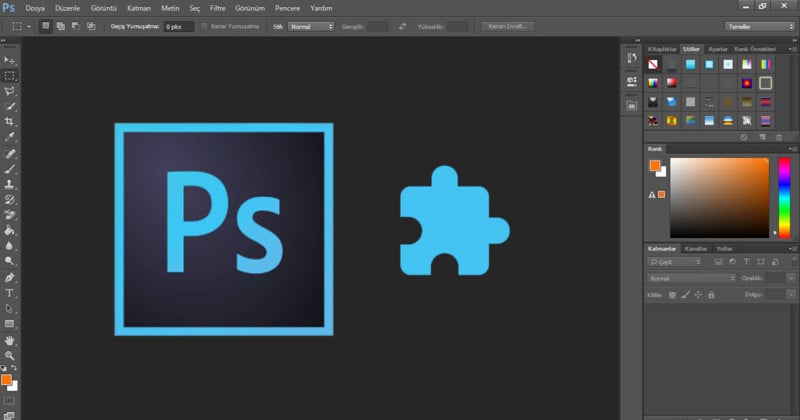
Task: Open the layer blending mode Normal dropdown
Action: (691, 278)
